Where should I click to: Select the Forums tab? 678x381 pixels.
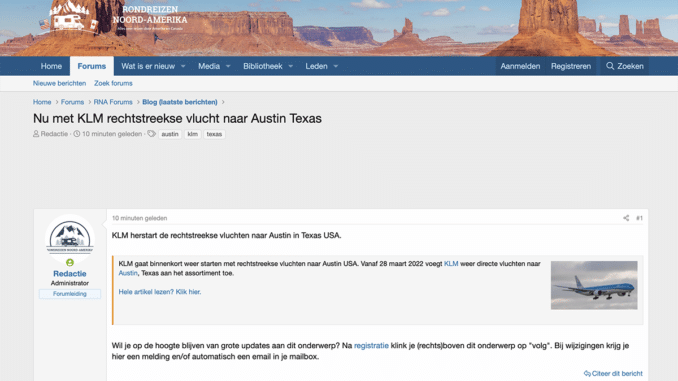tap(92, 66)
